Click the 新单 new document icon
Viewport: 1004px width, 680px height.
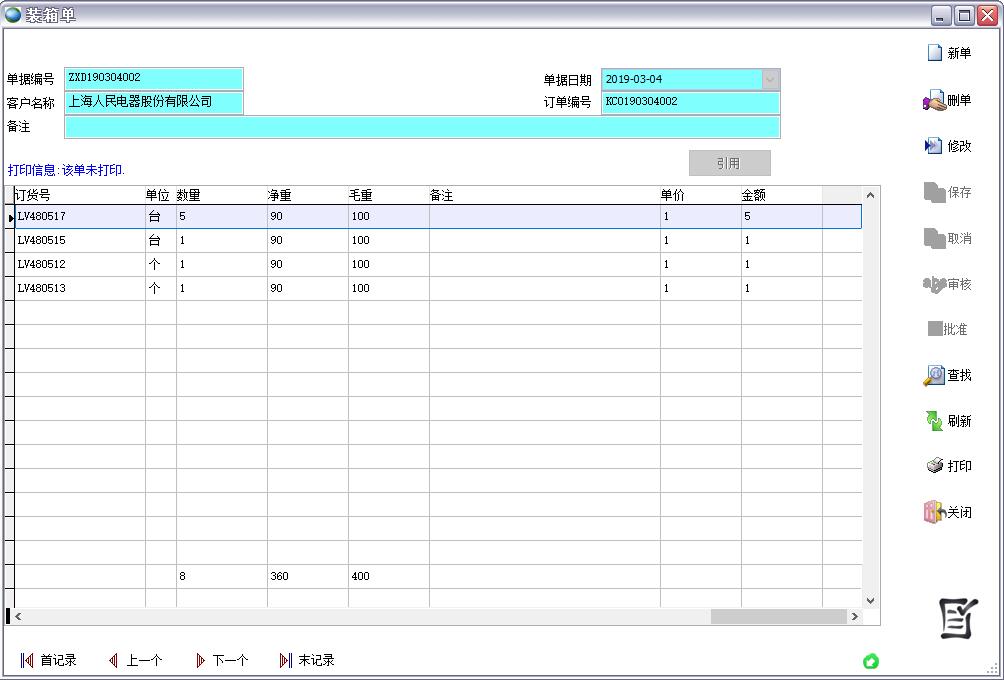935,53
